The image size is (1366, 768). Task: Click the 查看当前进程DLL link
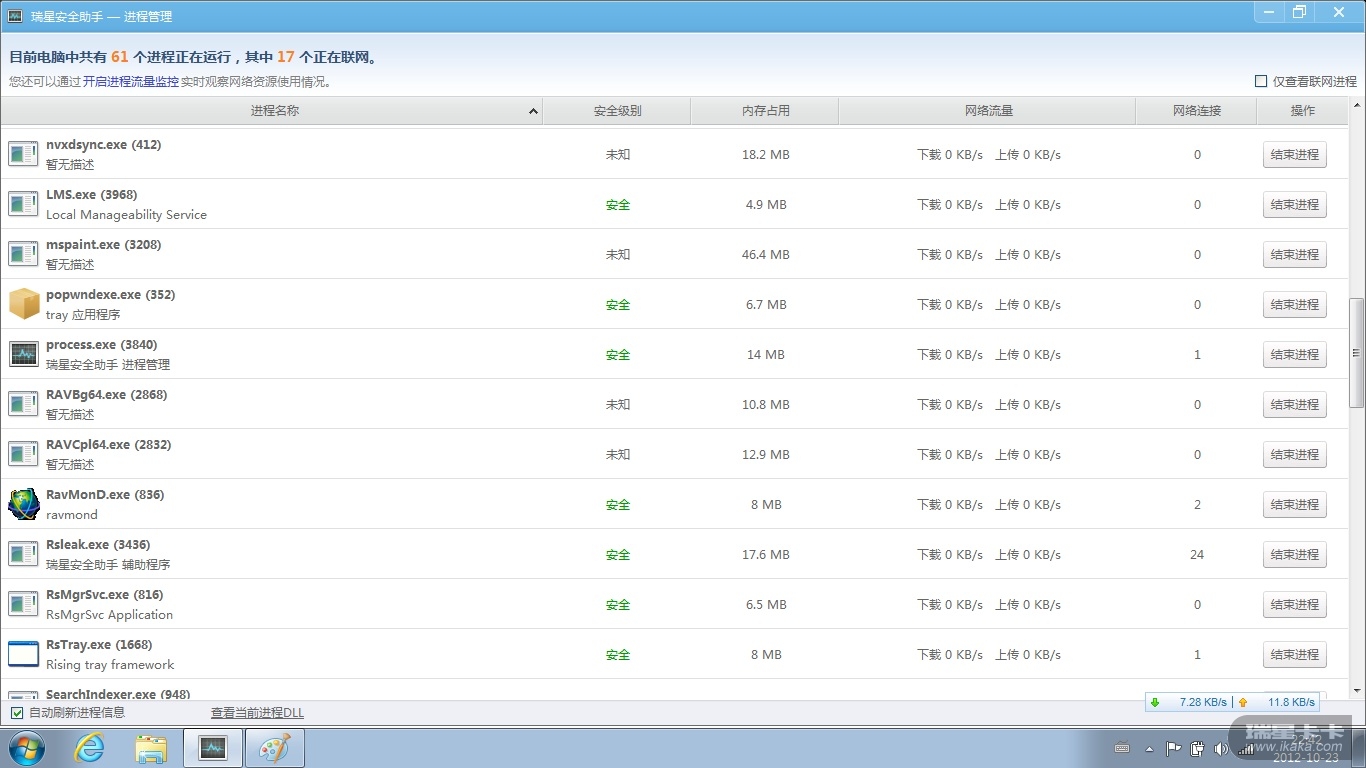(x=257, y=713)
